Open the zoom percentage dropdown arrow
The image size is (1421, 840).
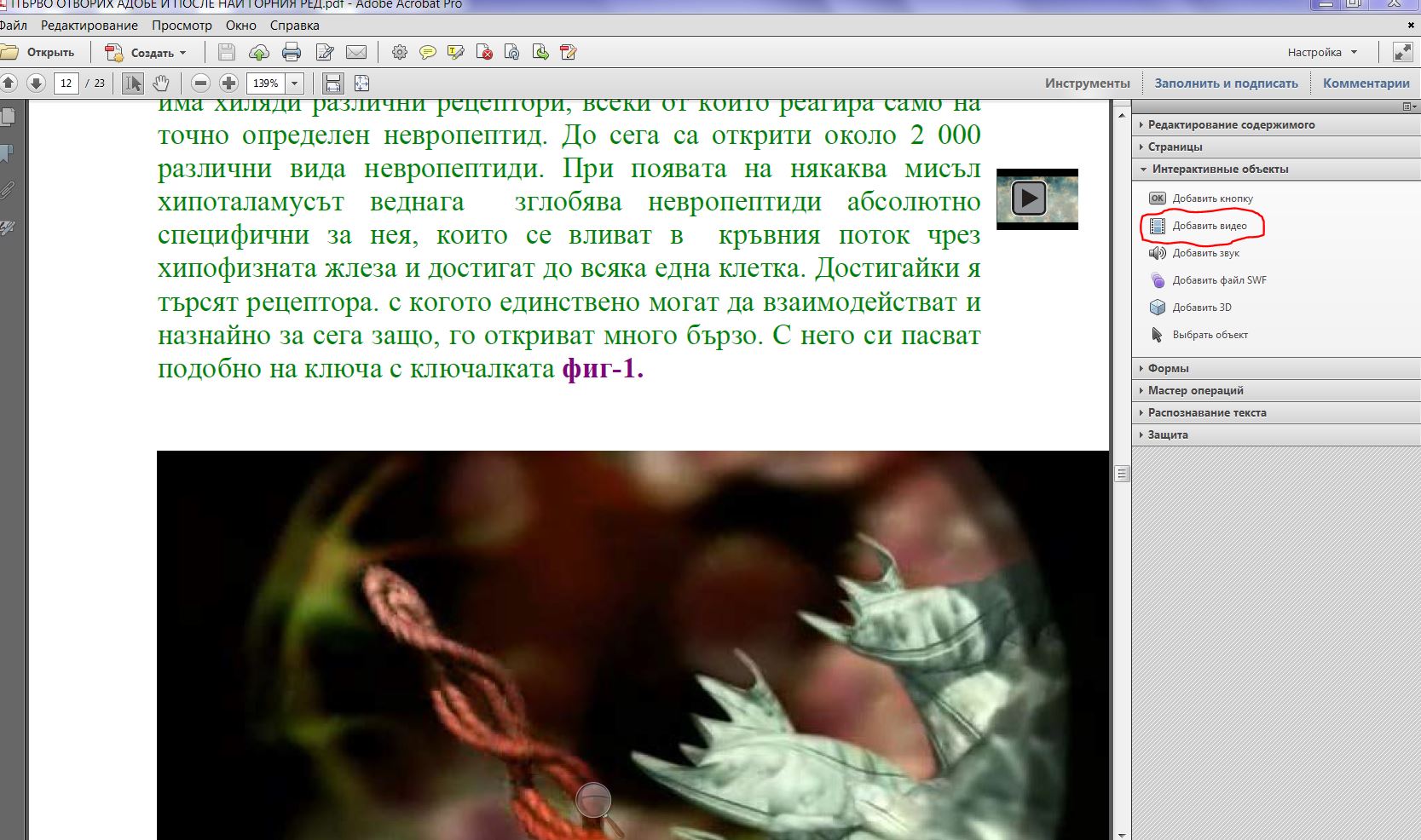295,83
